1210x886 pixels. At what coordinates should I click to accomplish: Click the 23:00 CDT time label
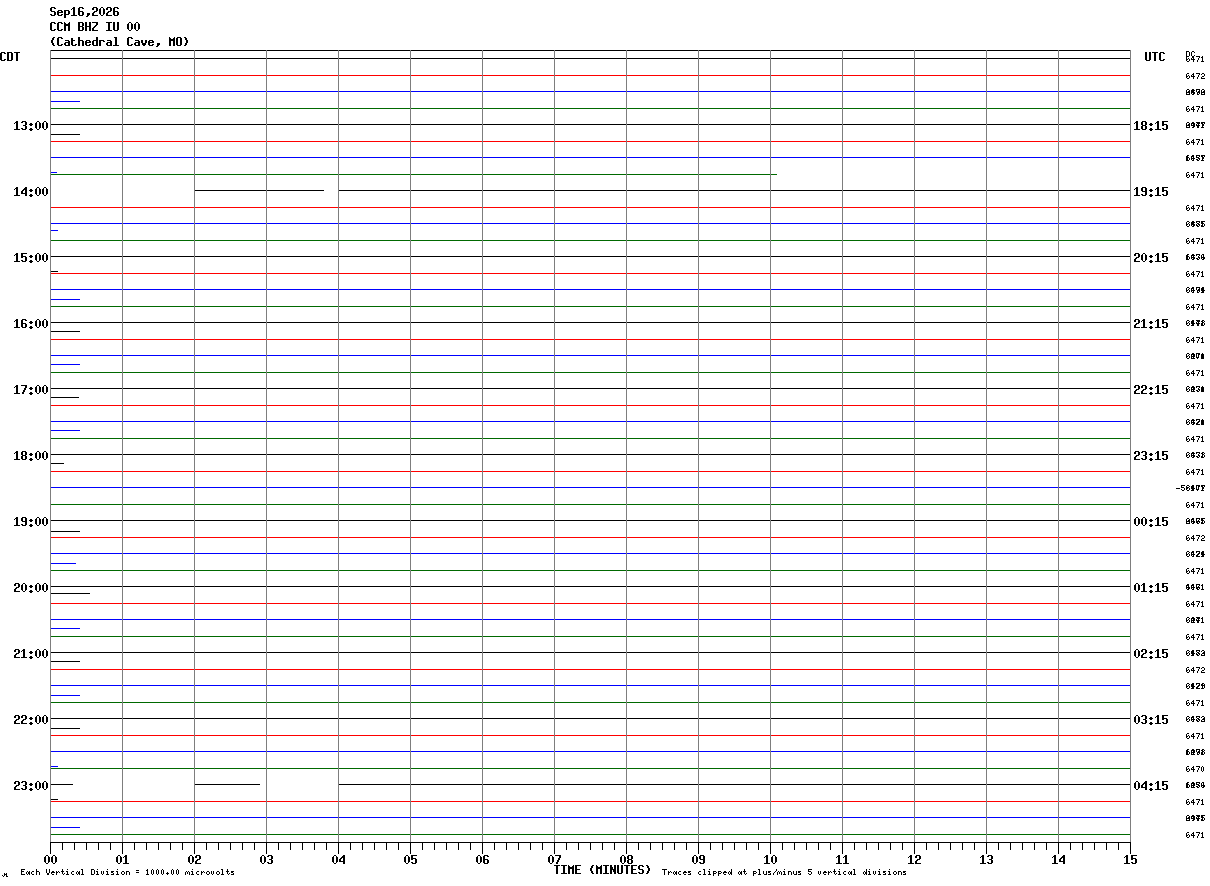coord(30,786)
